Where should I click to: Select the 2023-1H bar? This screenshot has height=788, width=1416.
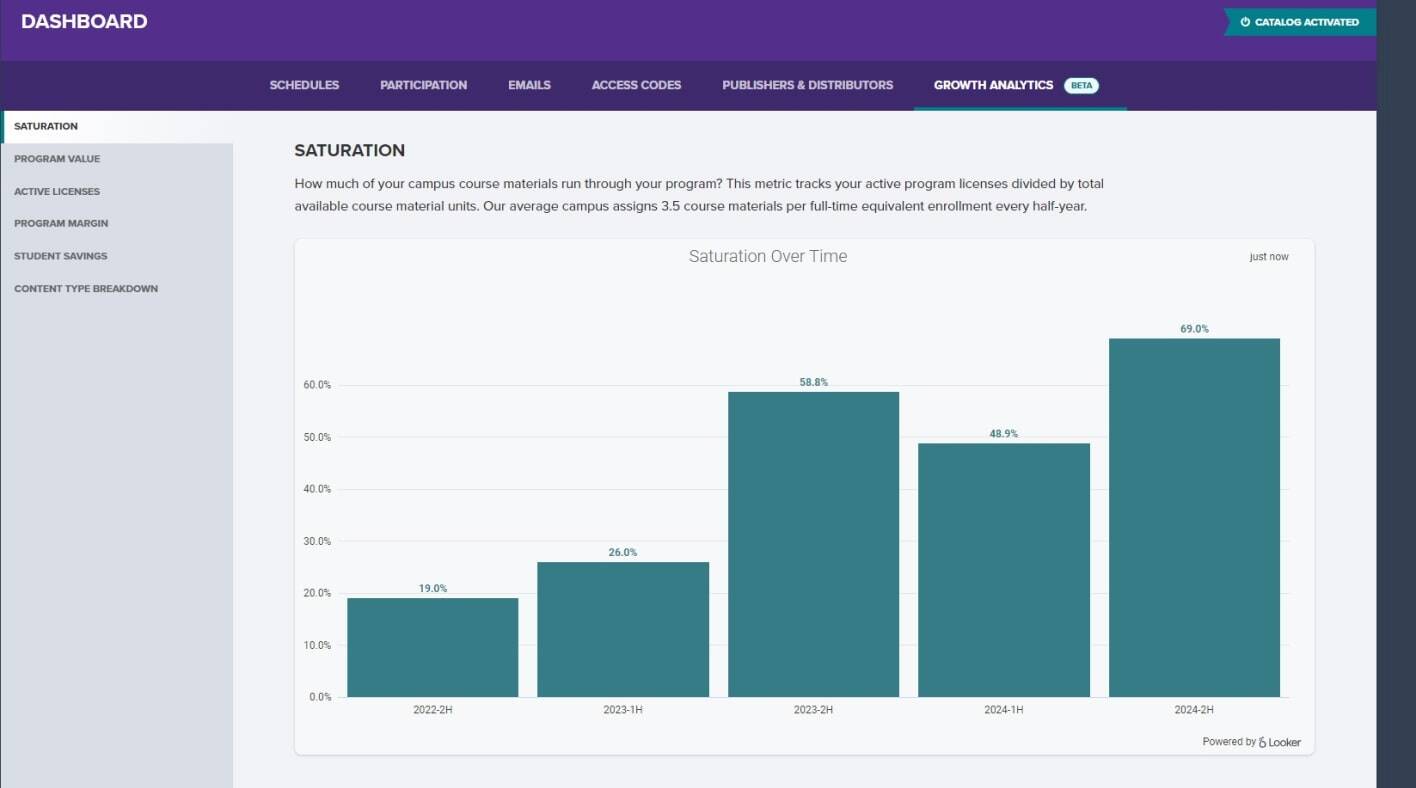623,629
